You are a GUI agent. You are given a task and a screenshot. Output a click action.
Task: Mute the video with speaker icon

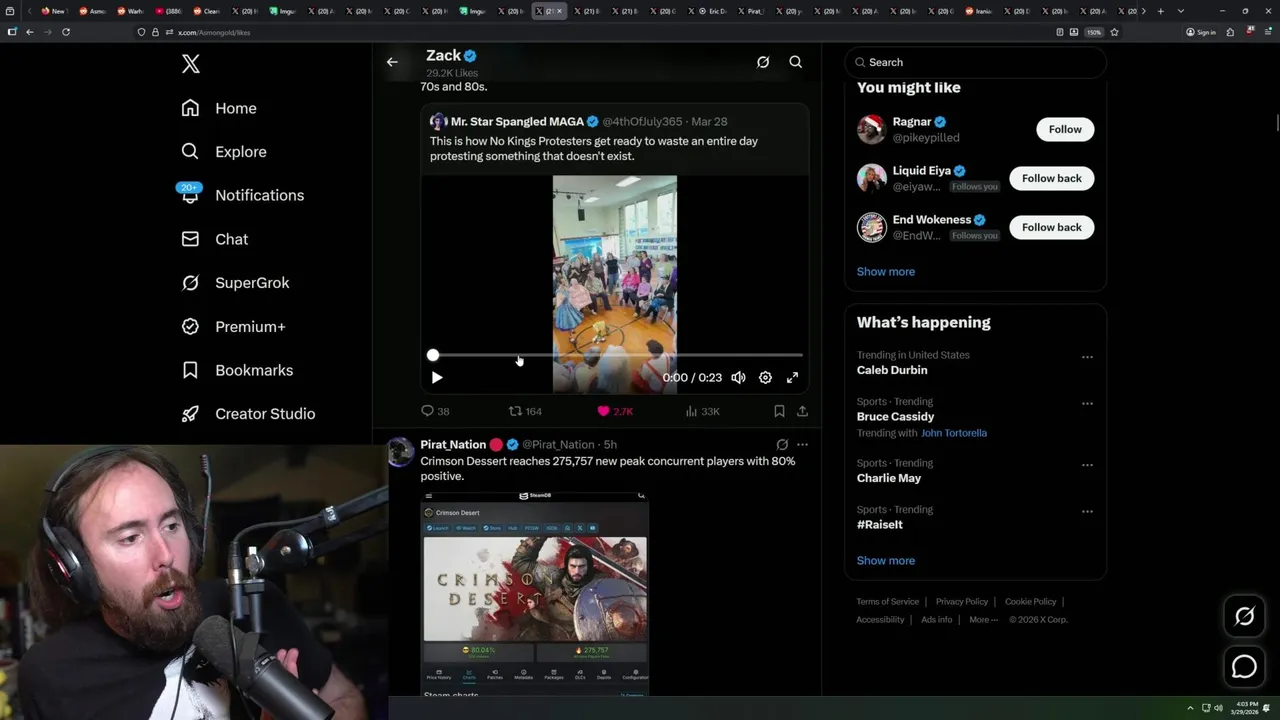738,378
